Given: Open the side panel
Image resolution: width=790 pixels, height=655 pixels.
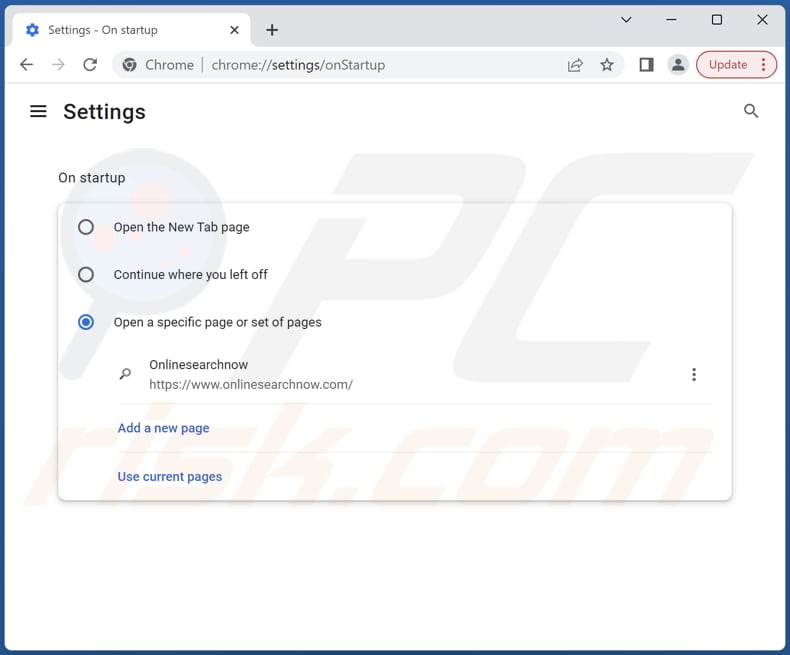Looking at the screenshot, I should click(646, 64).
